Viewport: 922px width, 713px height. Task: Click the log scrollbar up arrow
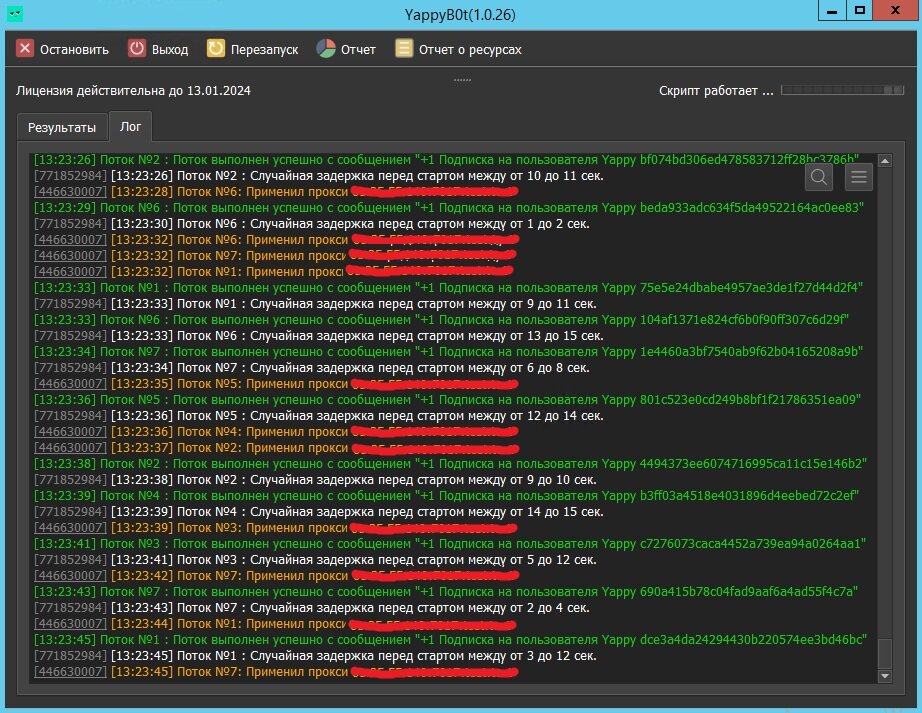coord(884,160)
